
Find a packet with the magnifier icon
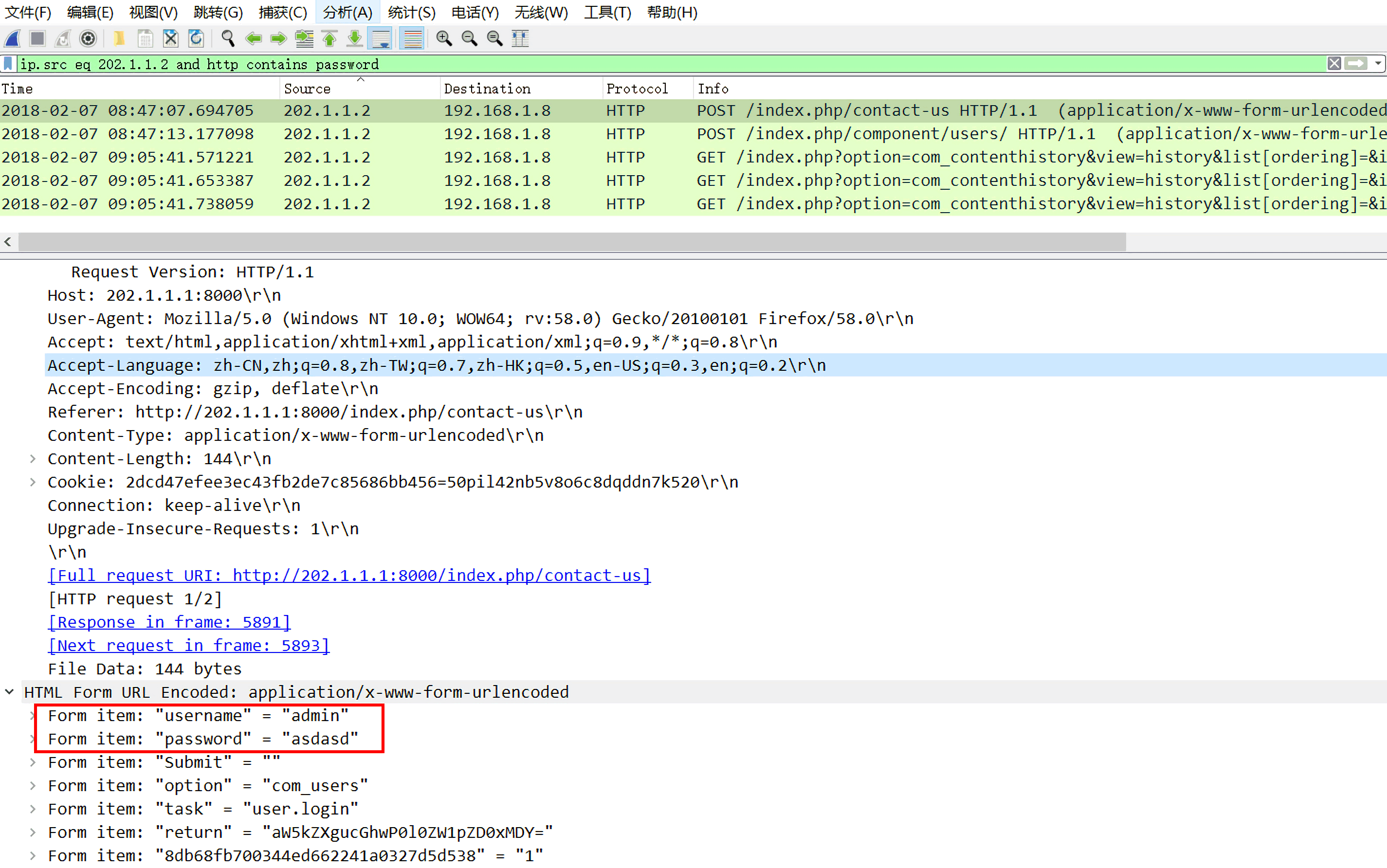(x=228, y=38)
